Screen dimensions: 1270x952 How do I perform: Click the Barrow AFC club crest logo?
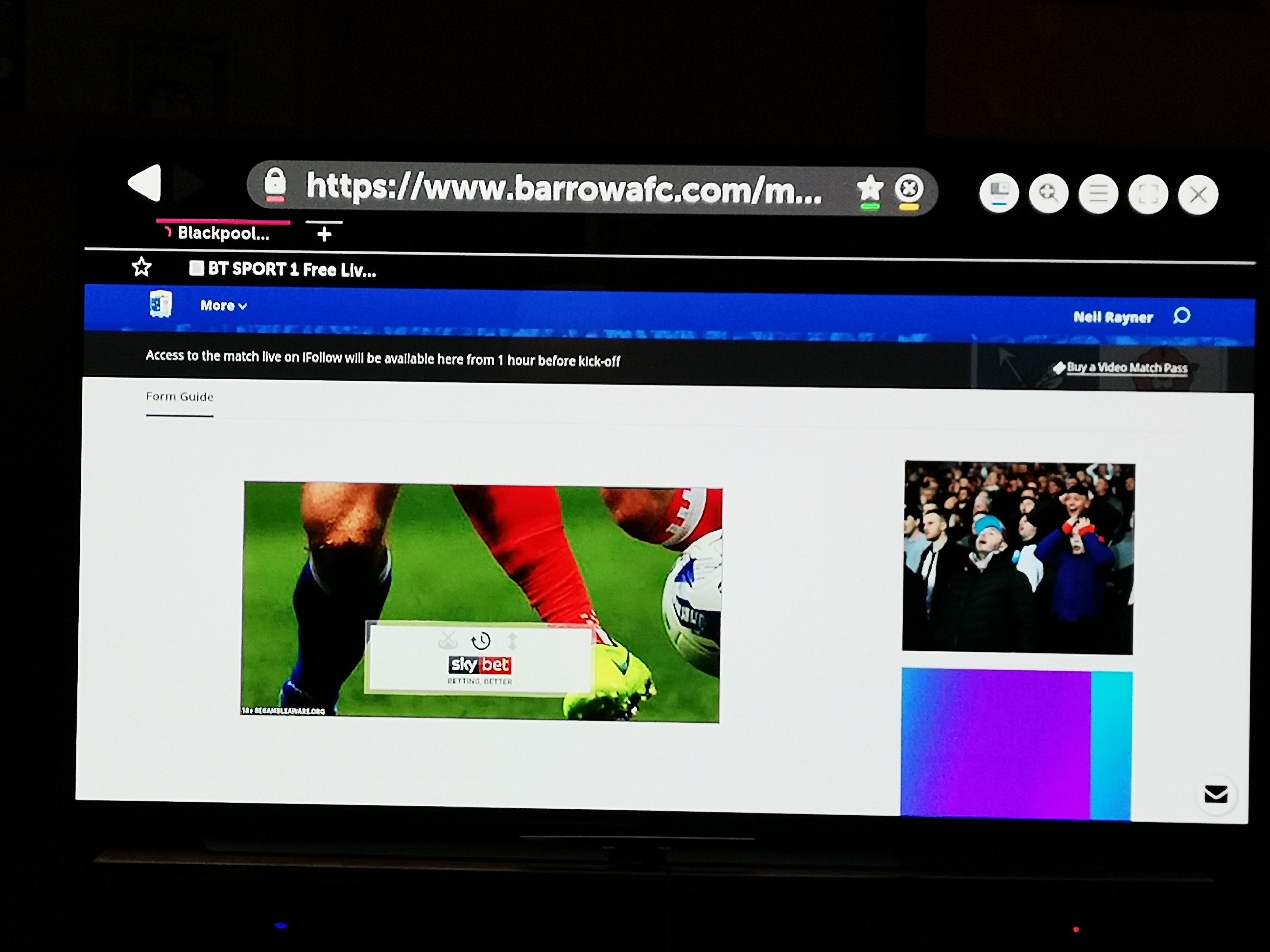click(161, 303)
